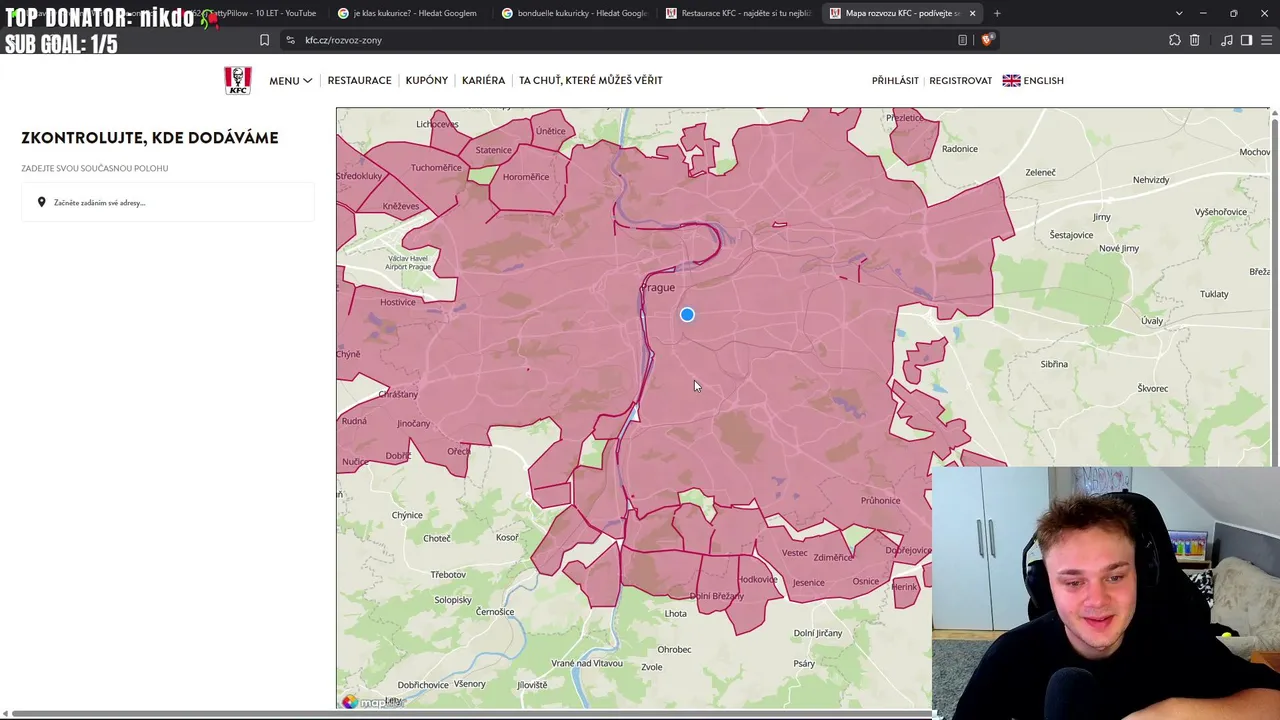Open the Brave Shields icon
This screenshot has width=1280, height=720.
pyautogui.click(x=987, y=40)
